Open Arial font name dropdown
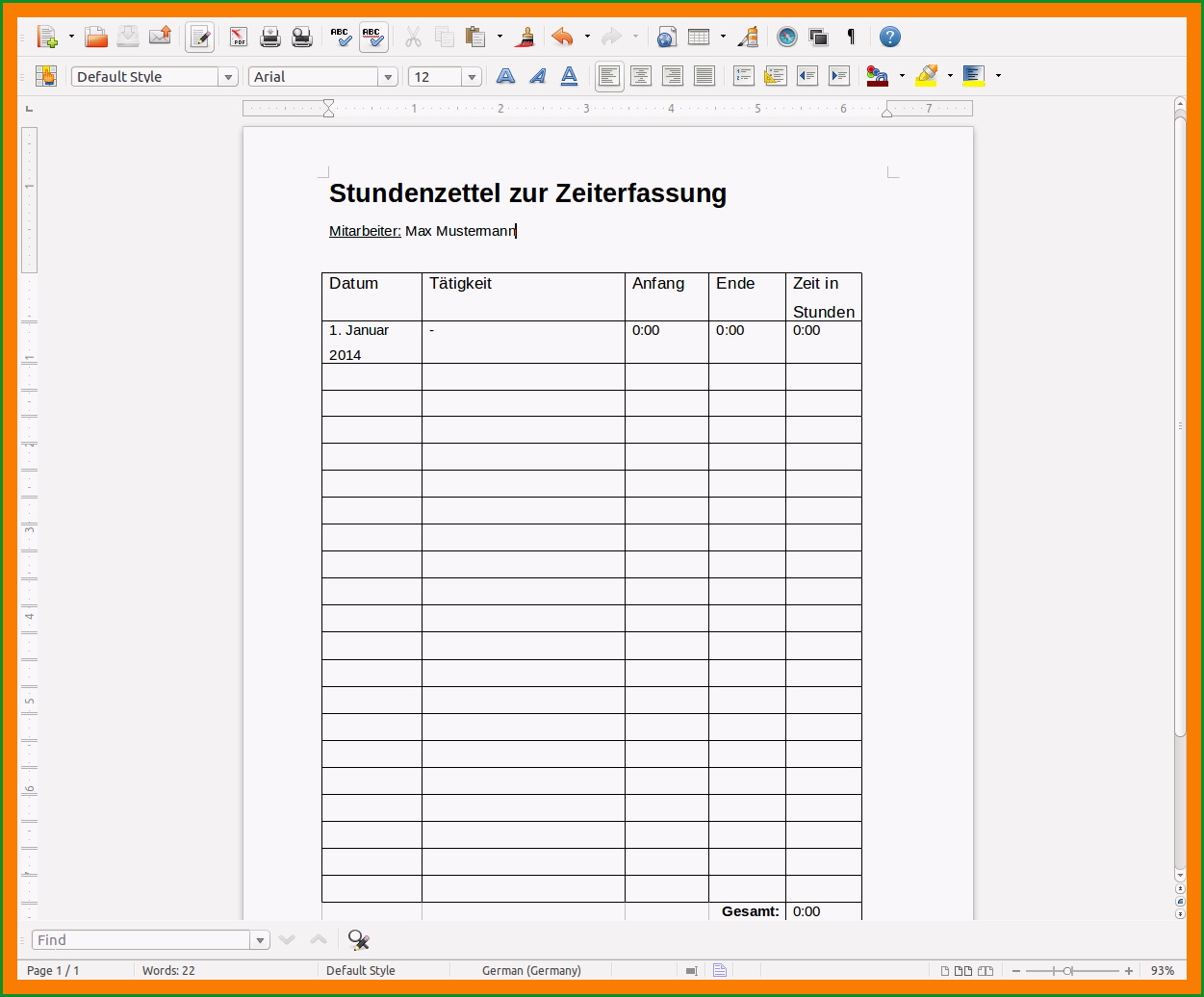 coord(388,77)
